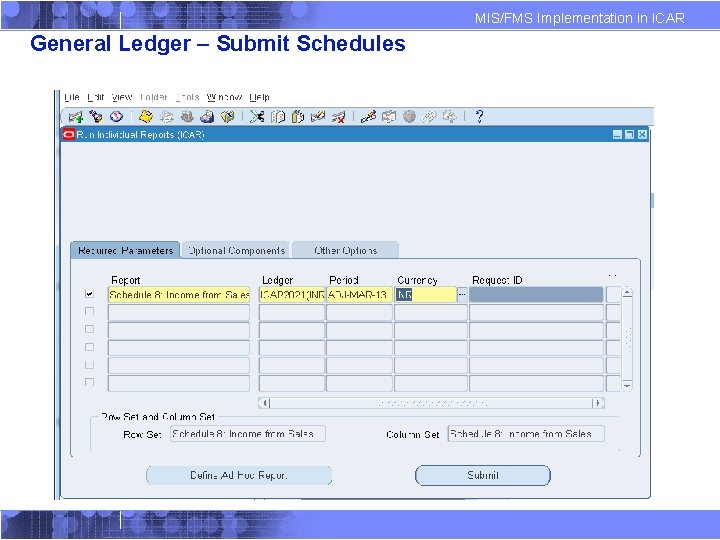
Task: Open the Tools menu
Action: [x=187, y=97]
